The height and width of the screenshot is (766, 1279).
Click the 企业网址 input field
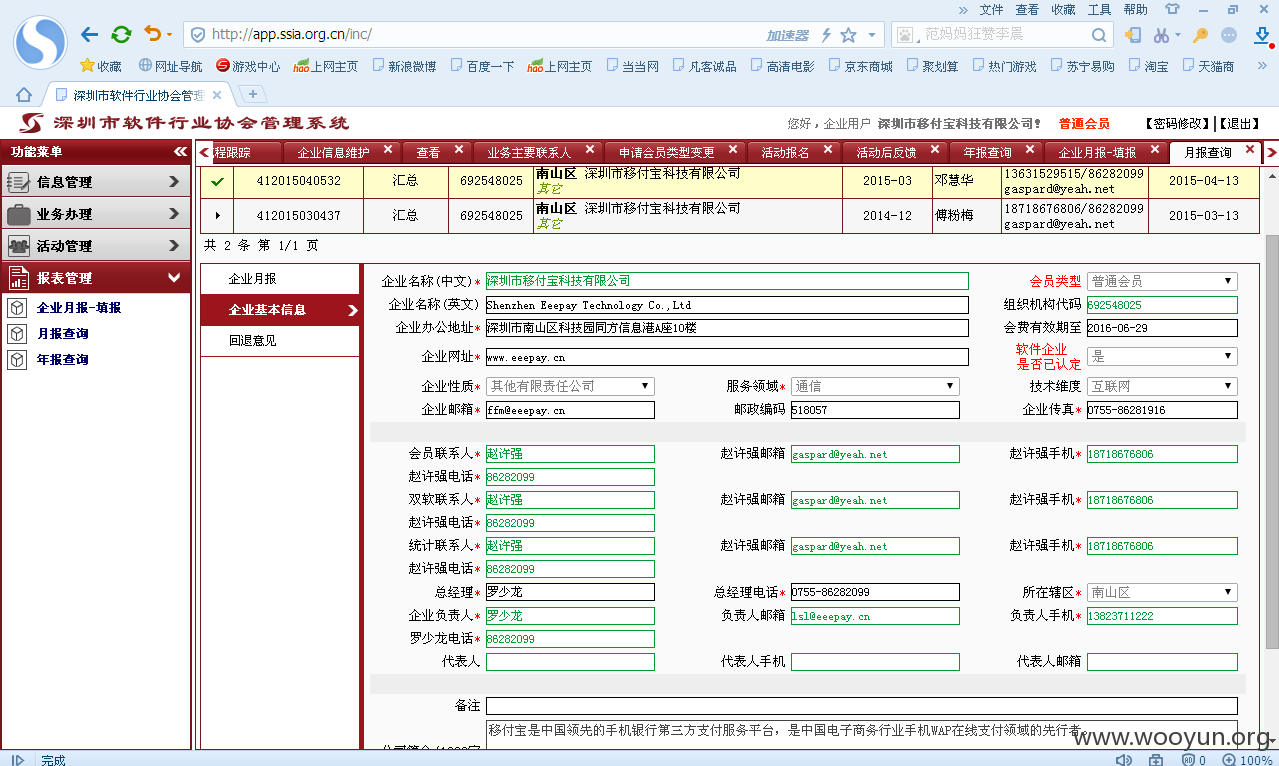pyautogui.click(x=727, y=357)
